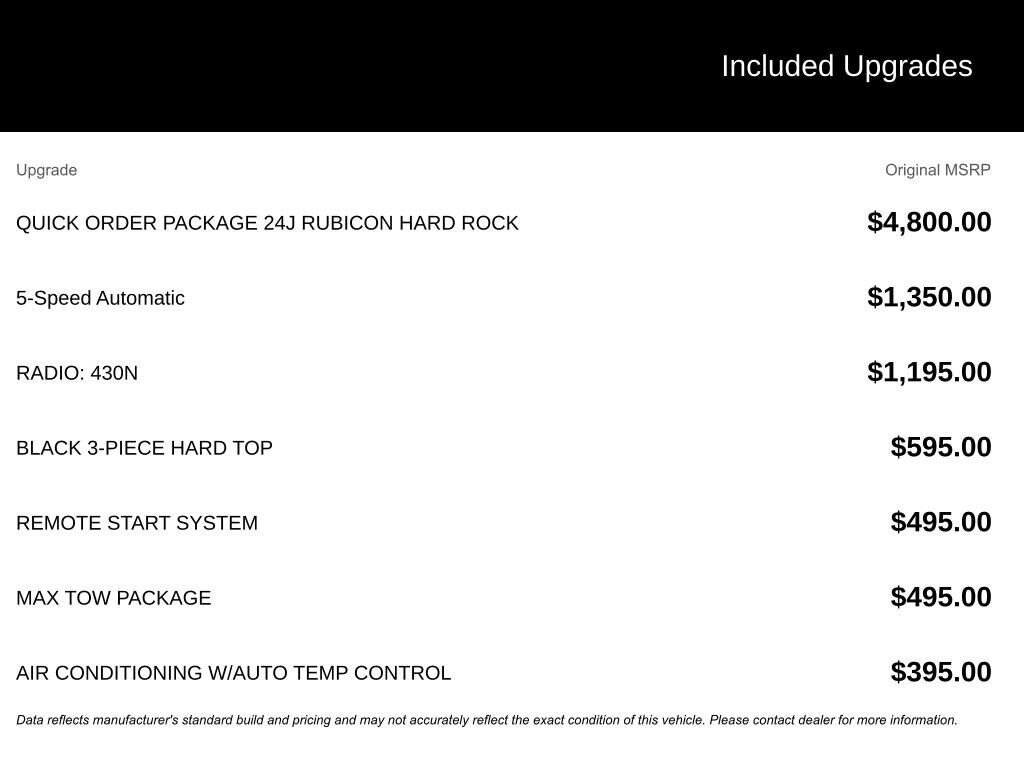Screen dimensions: 1024x768
Task: Select the Remote Start System upgrade
Action: coord(137,523)
